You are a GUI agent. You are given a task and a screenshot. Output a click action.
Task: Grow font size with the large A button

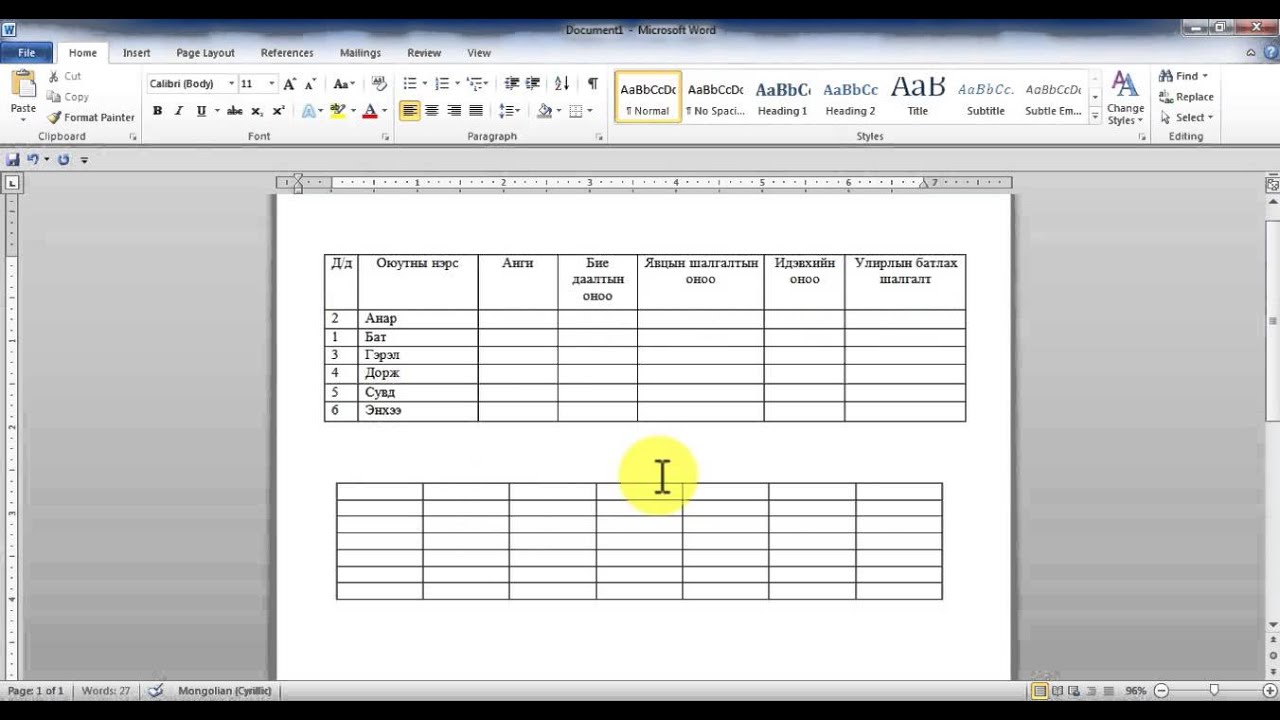coord(289,84)
